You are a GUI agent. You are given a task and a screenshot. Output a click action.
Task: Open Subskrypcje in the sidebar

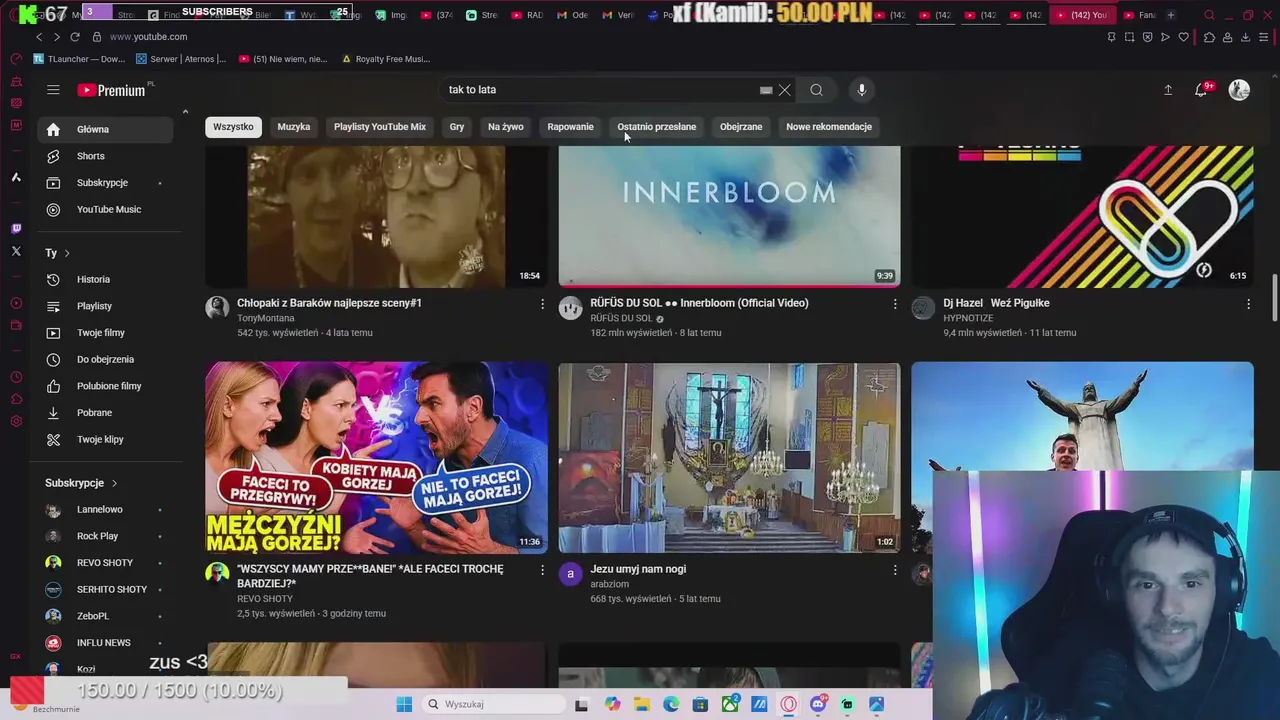point(107,183)
